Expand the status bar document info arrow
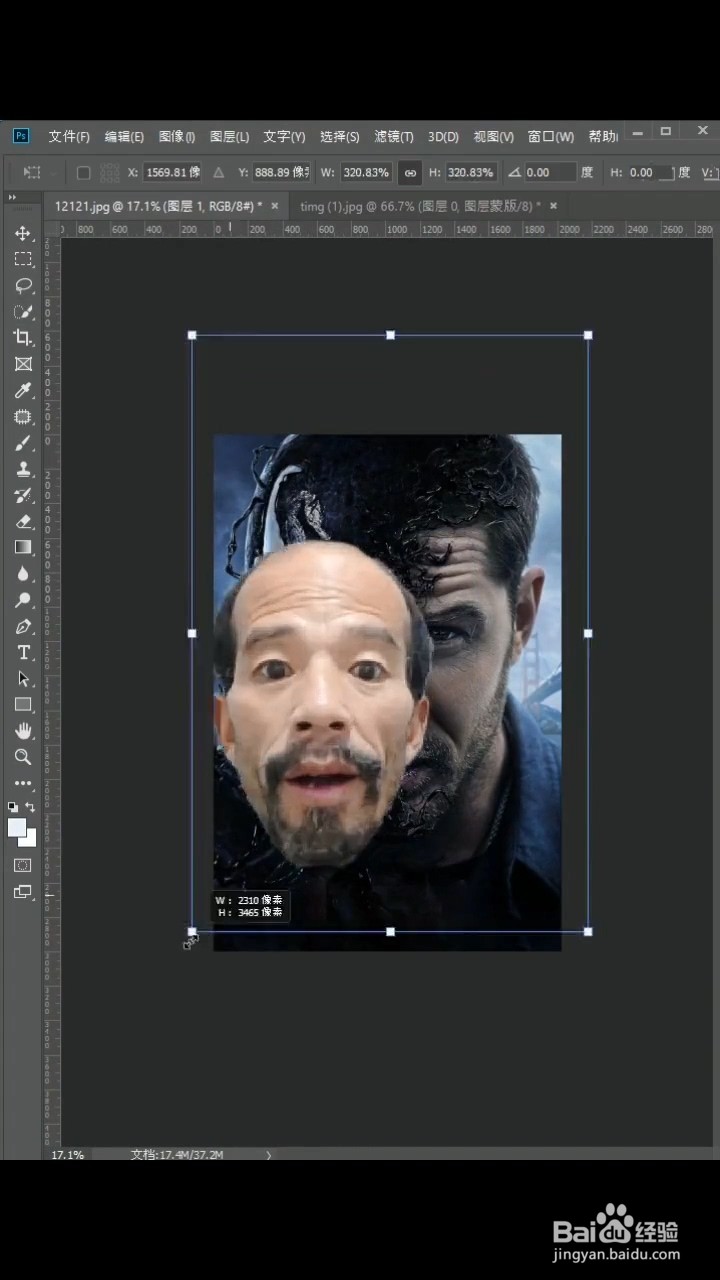Screen dimensions: 720x1280 268,1154
